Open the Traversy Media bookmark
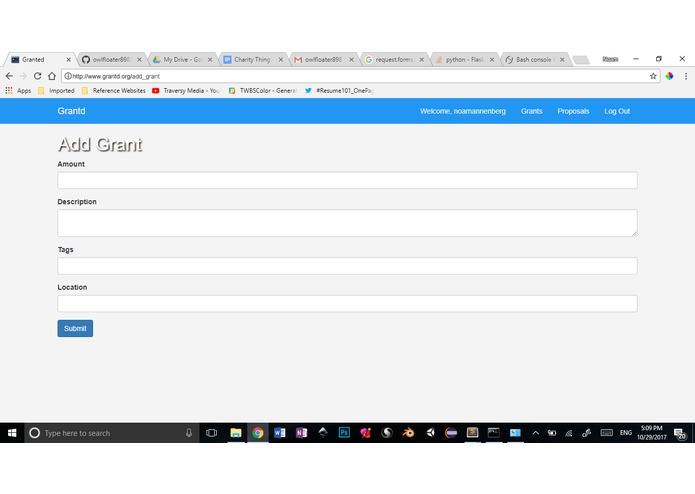695x494 pixels. click(186, 90)
